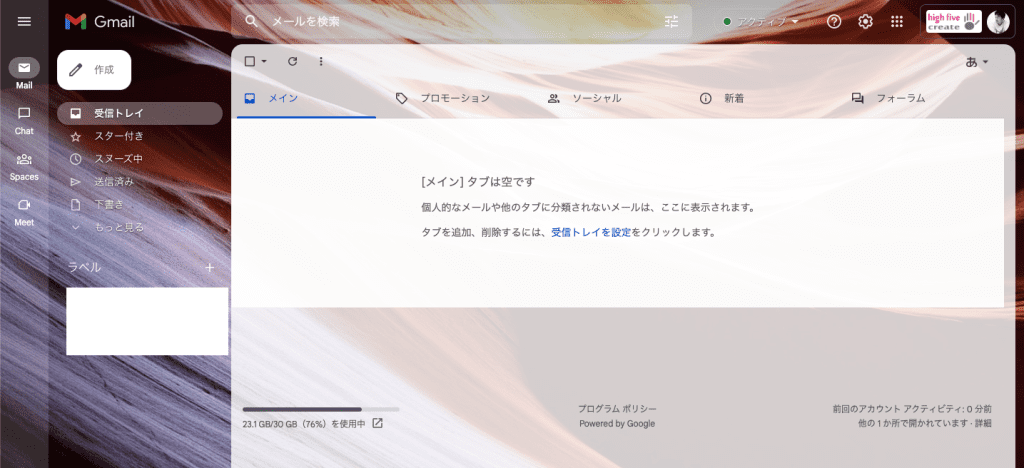This screenshot has height=468, width=1024.
Task: Open the settings gear icon
Action: 865,21
